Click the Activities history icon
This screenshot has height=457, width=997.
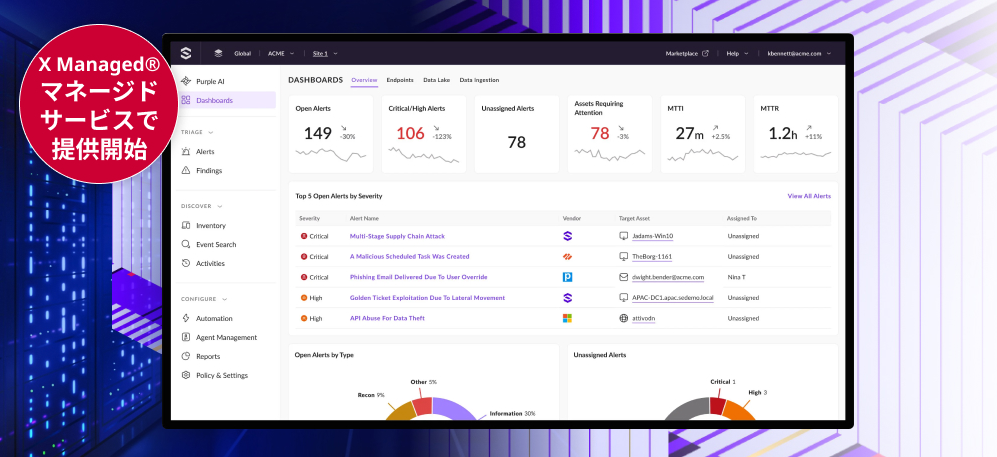coord(186,263)
